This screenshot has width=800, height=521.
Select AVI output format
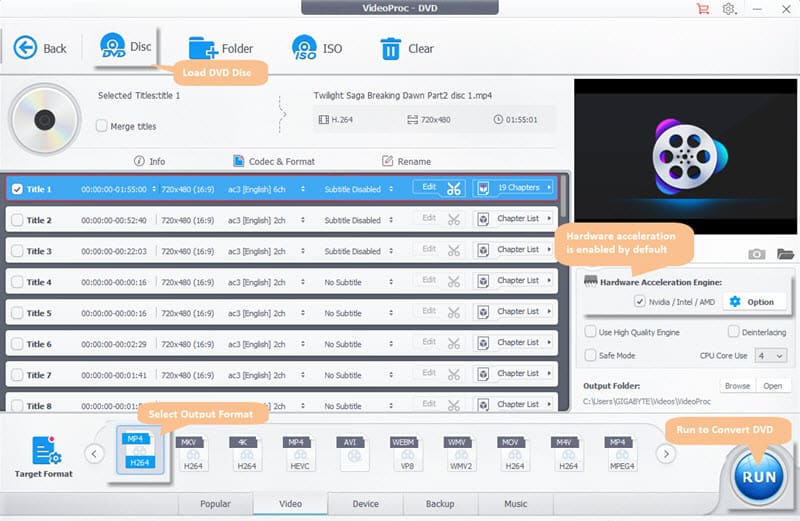(354, 453)
